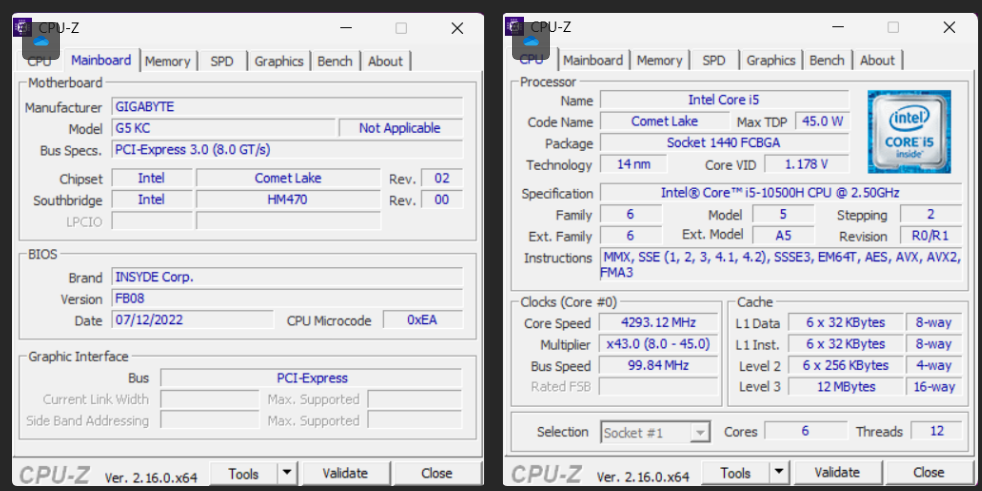
Task: Click the G5 KC model field
Action: 224,128
